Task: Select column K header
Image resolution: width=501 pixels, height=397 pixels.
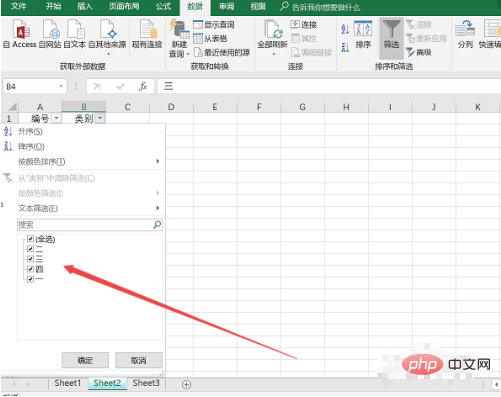Action: point(478,107)
